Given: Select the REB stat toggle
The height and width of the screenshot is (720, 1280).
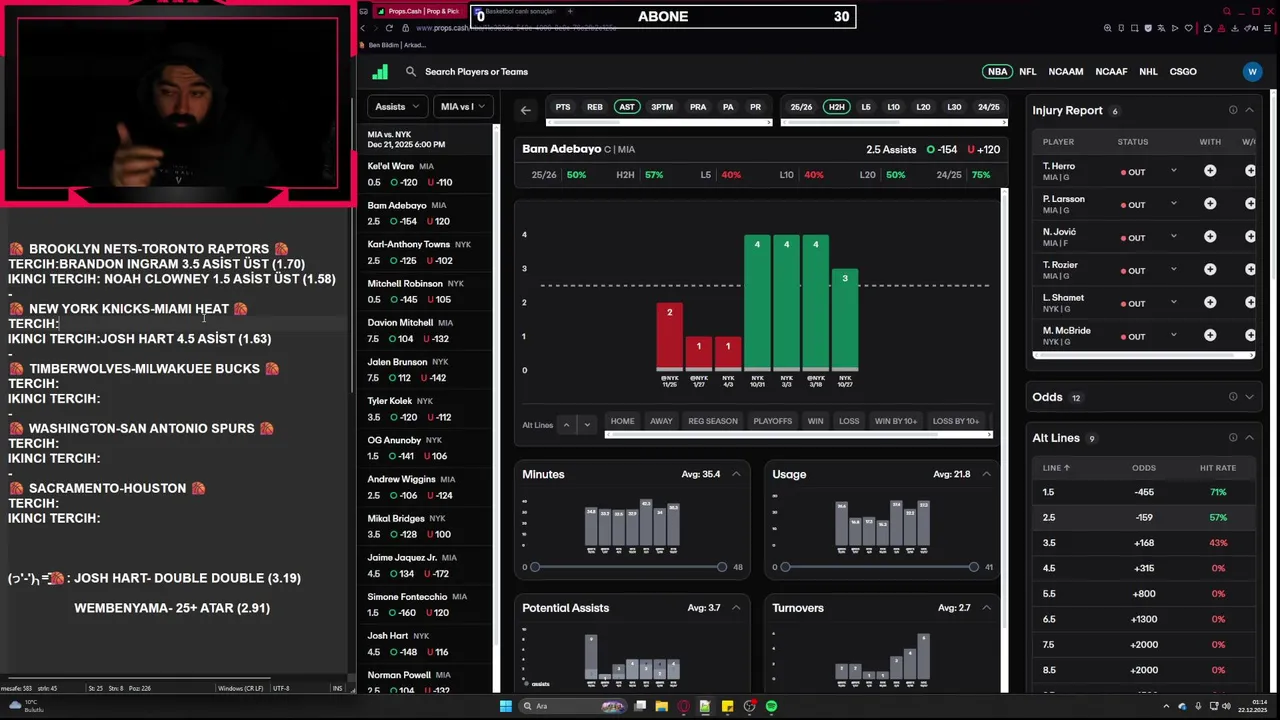Looking at the screenshot, I should (x=595, y=107).
